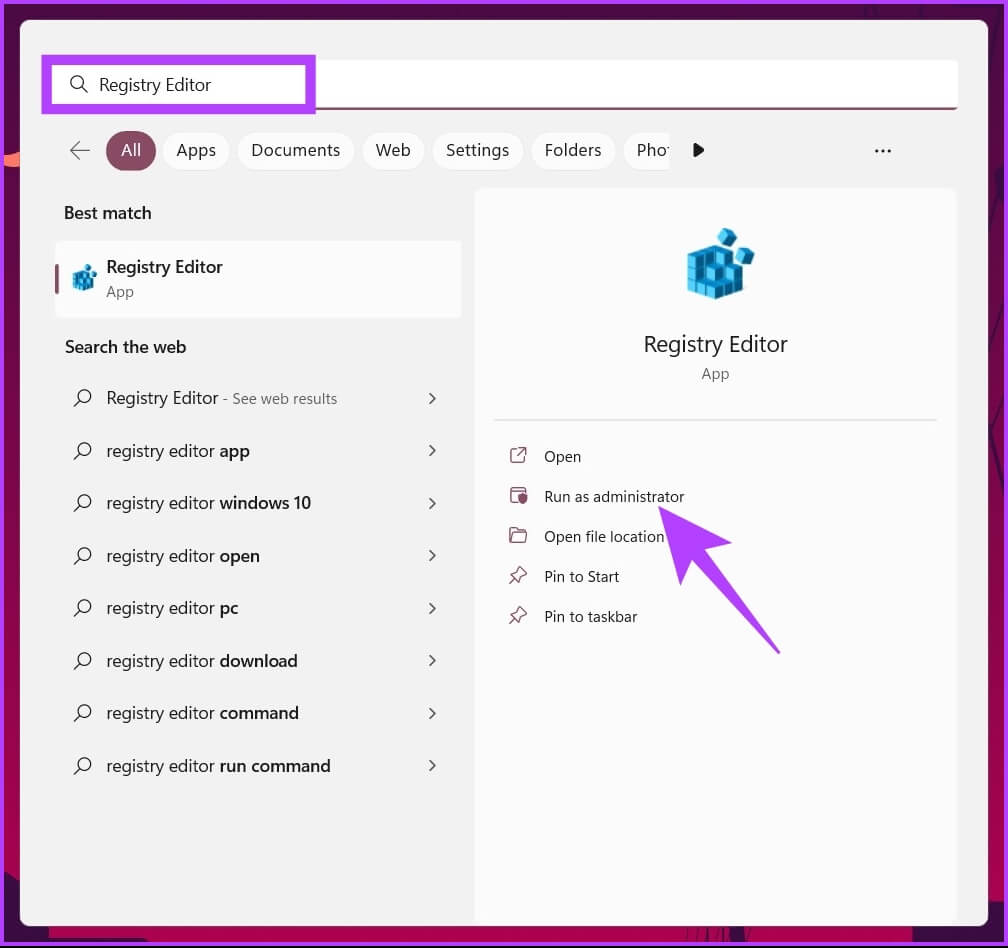The width and height of the screenshot is (1008, 948).
Task: Click 'registry editor download' suggestion text
Action: [202, 661]
